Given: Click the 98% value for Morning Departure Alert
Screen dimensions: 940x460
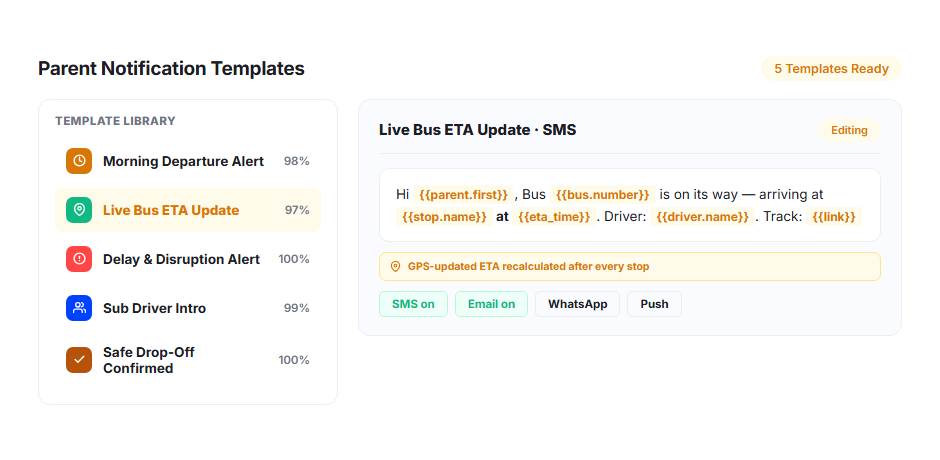Looking at the screenshot, I should pos(297,161).
